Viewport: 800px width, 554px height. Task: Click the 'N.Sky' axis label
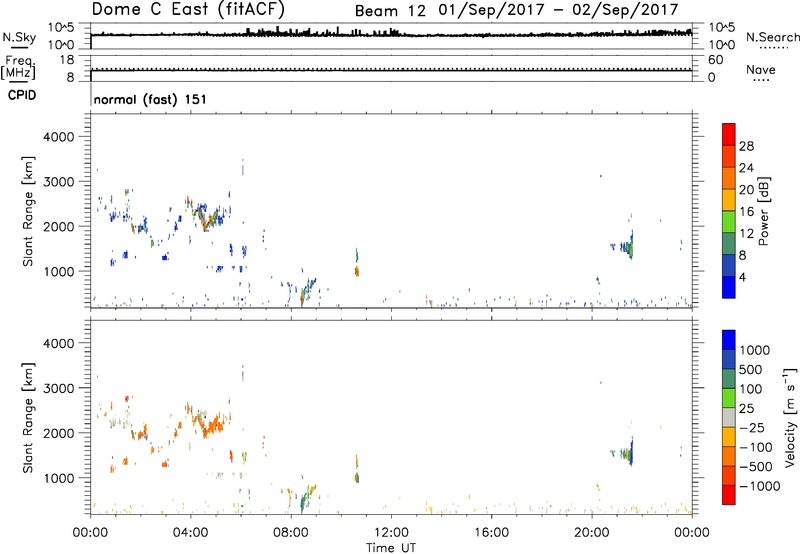pyautogui.click(x=19, y=37)
